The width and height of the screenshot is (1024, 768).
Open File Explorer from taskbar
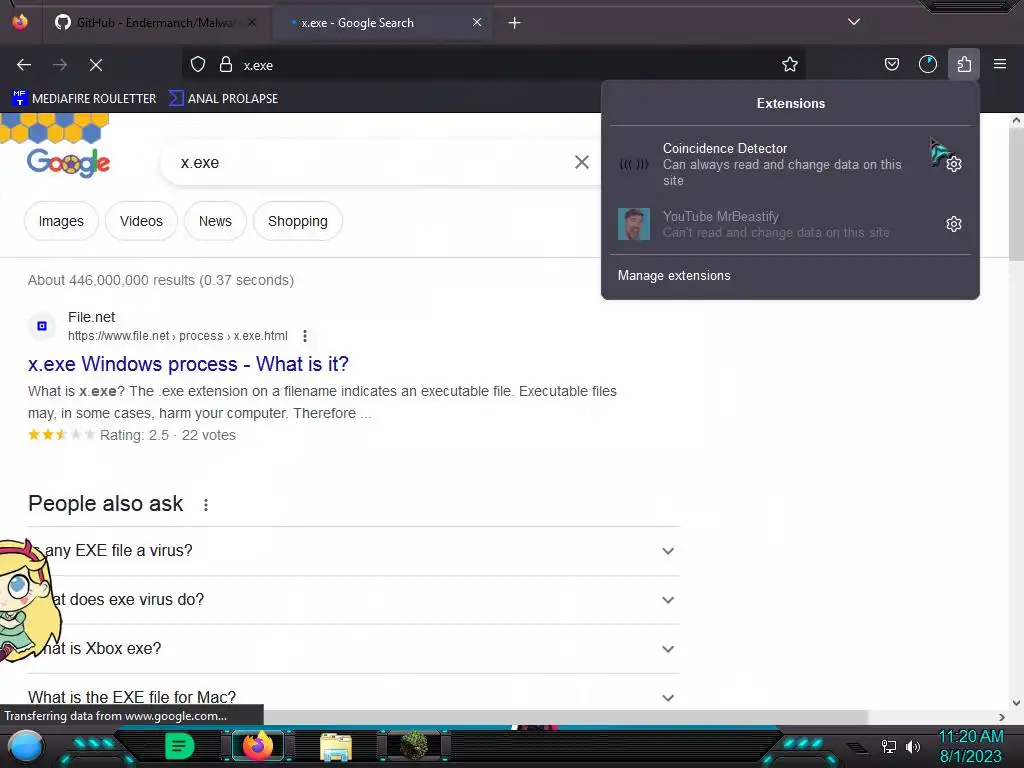coord(336,747)
